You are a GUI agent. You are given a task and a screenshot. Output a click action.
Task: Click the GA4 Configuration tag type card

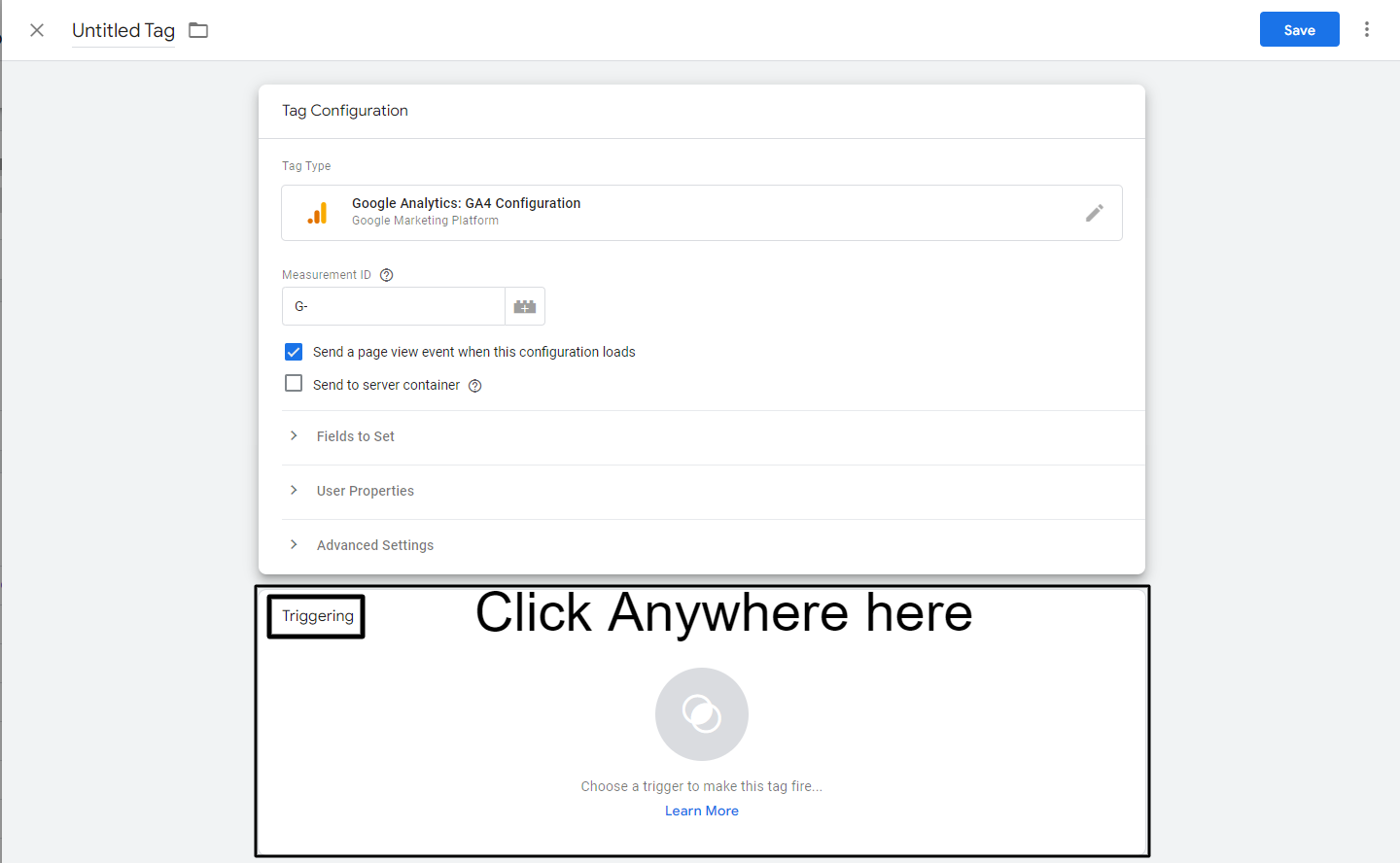[x=681, y=212]
